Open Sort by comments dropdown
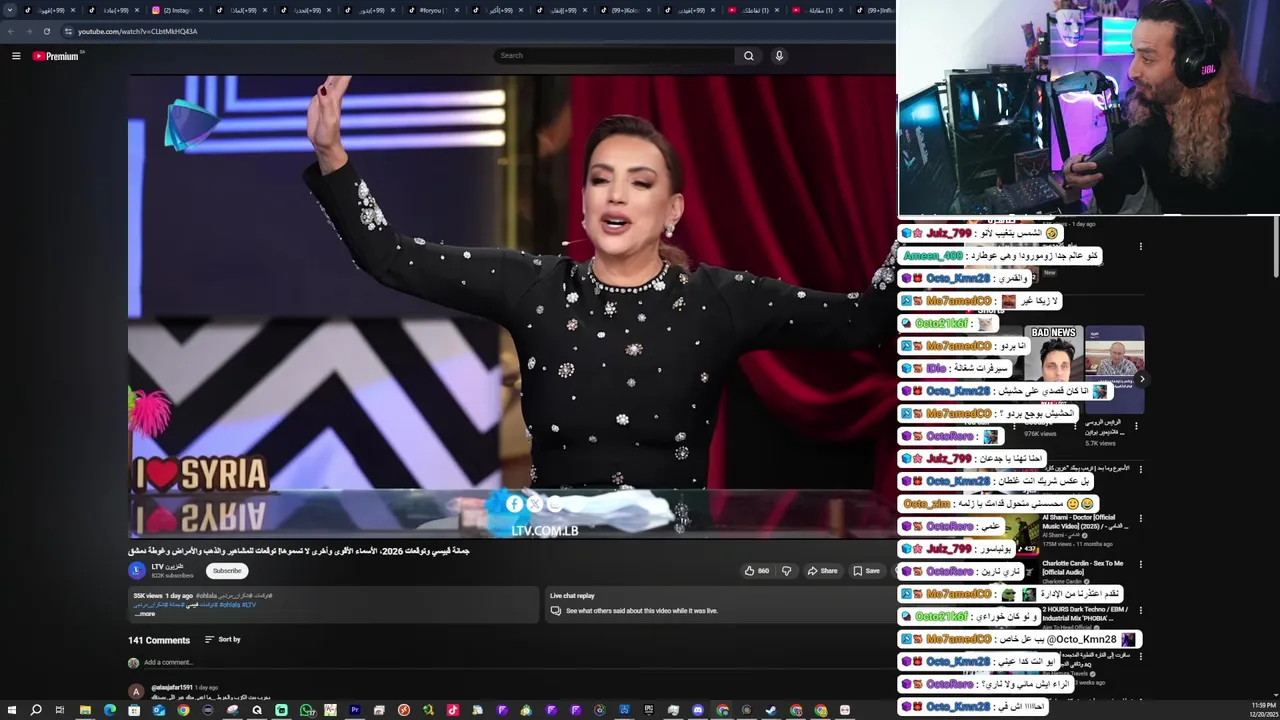 pyautogui.click(x=223, y=639)
